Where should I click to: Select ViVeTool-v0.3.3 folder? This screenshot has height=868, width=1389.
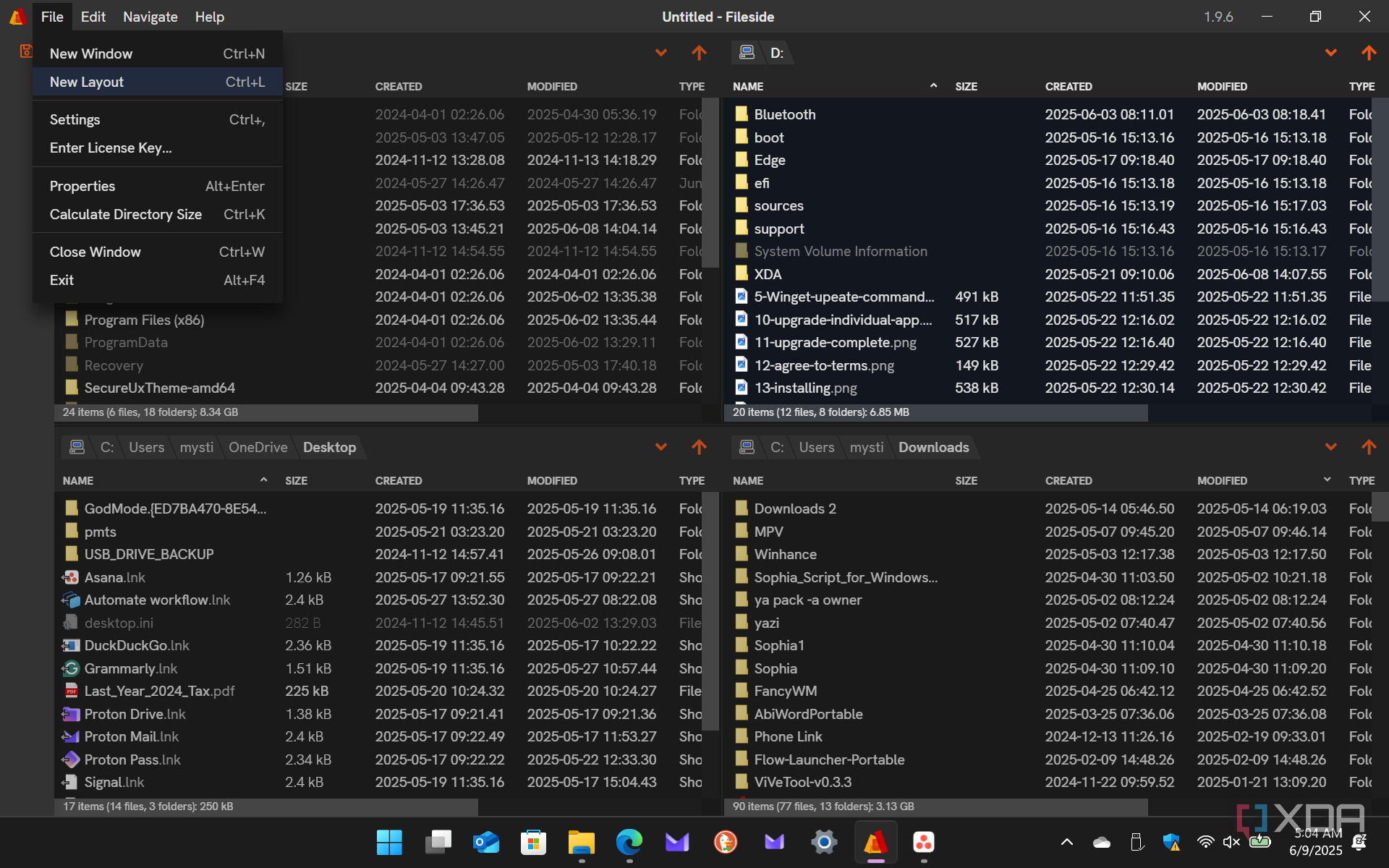(1047, 782)
